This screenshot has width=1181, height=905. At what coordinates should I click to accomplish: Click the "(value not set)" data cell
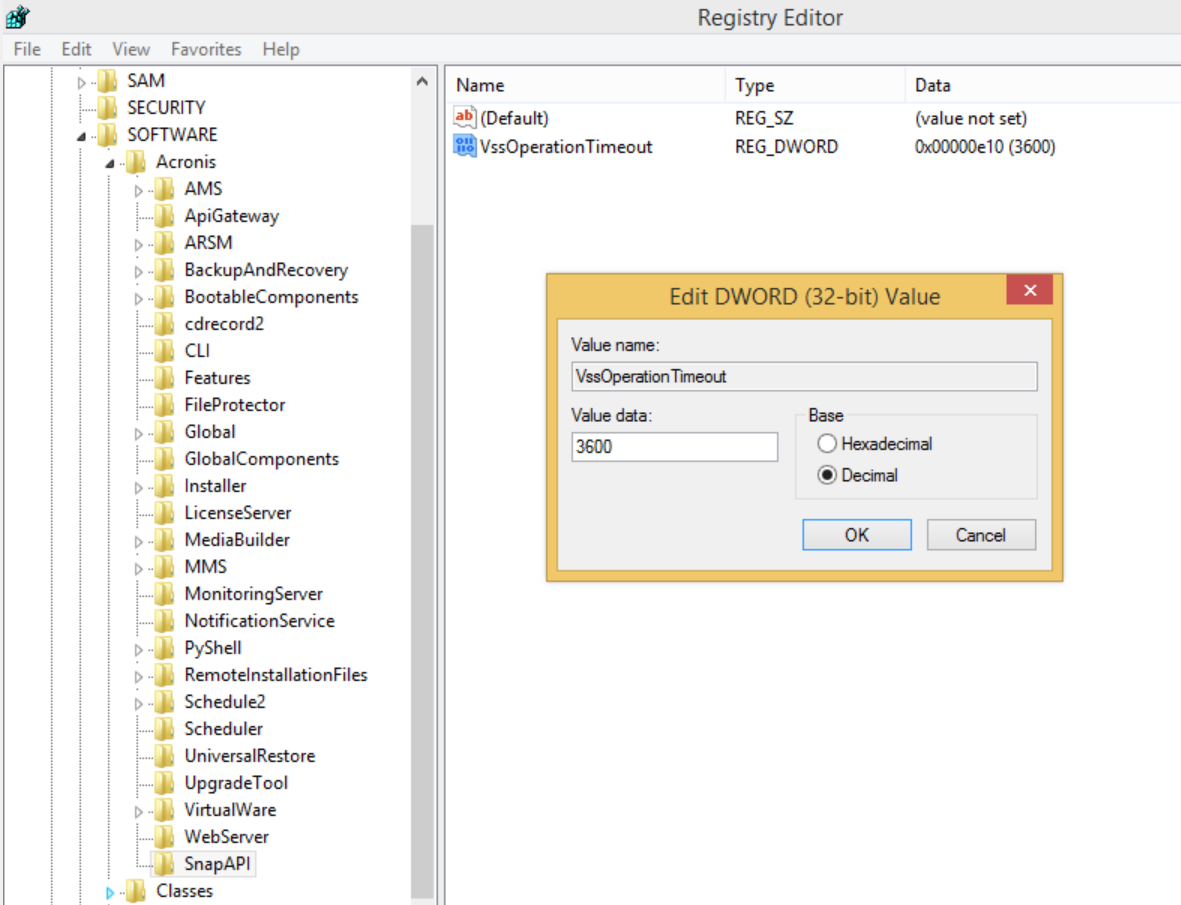[970, 118]
